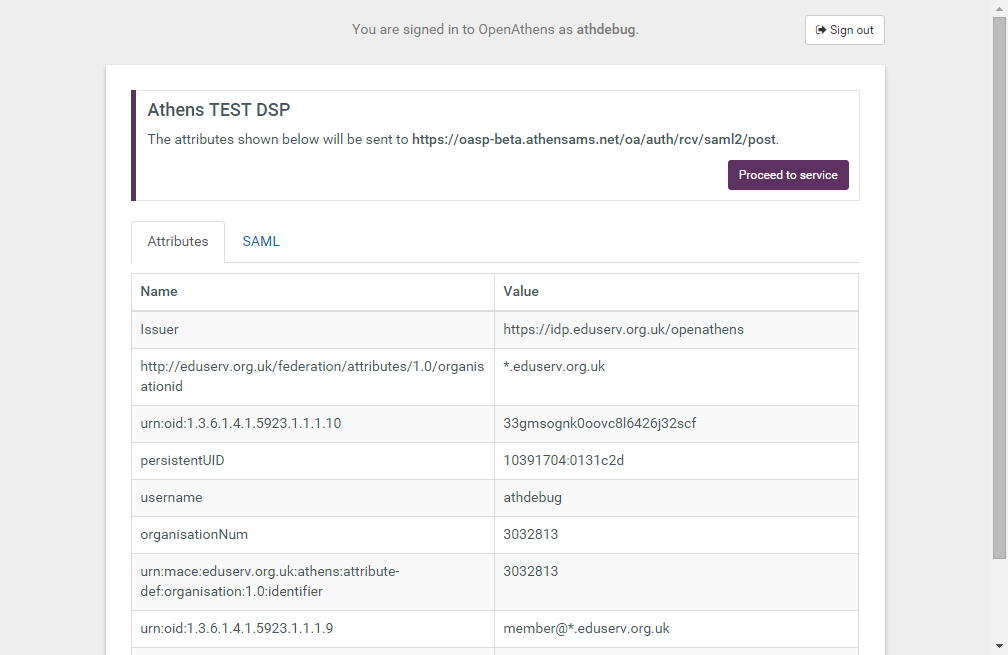The height and width of the screenshot is (655, 1008).
Task: Click the username attribute name cell
Action: click(171, 497)
